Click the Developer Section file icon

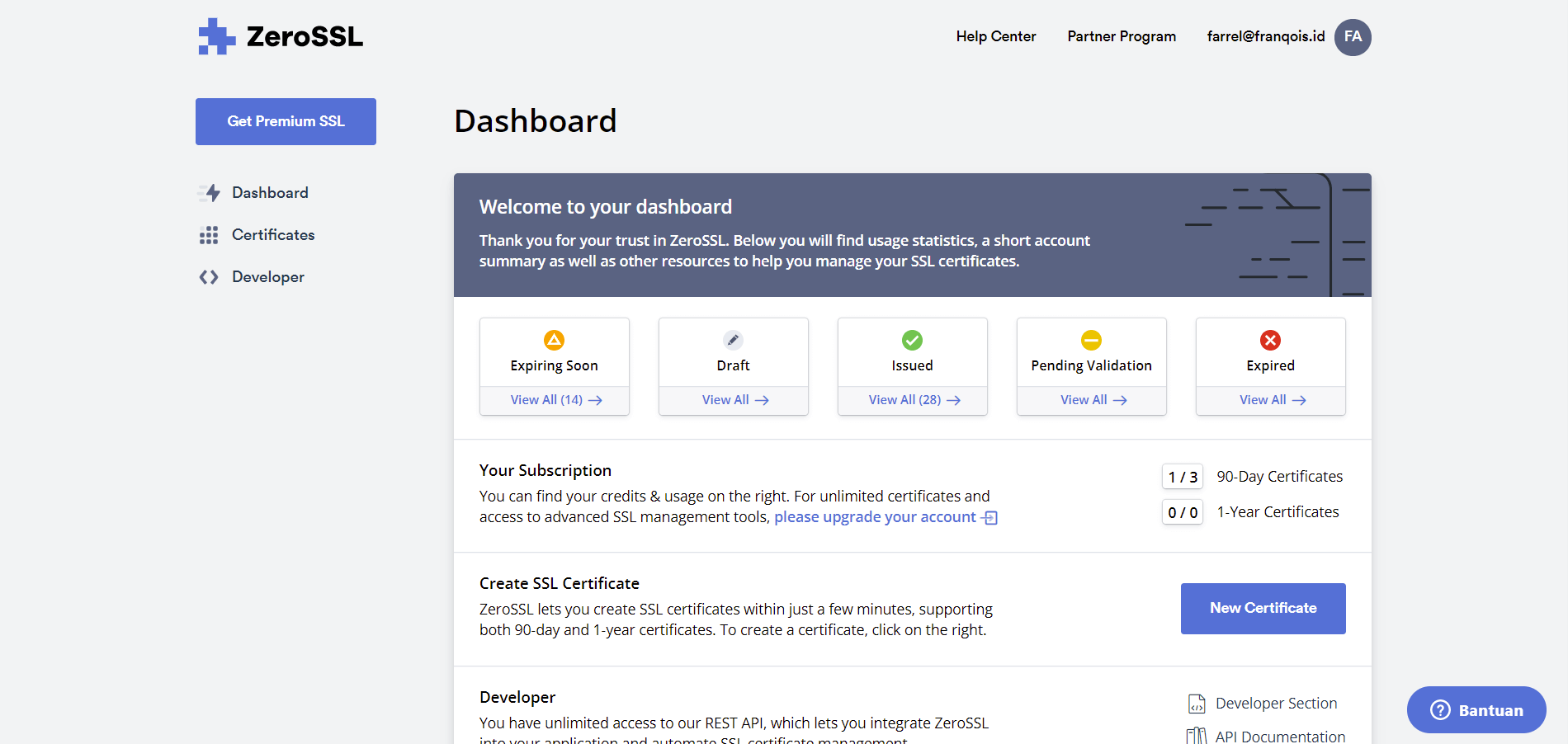click(x=1197, y=704)
